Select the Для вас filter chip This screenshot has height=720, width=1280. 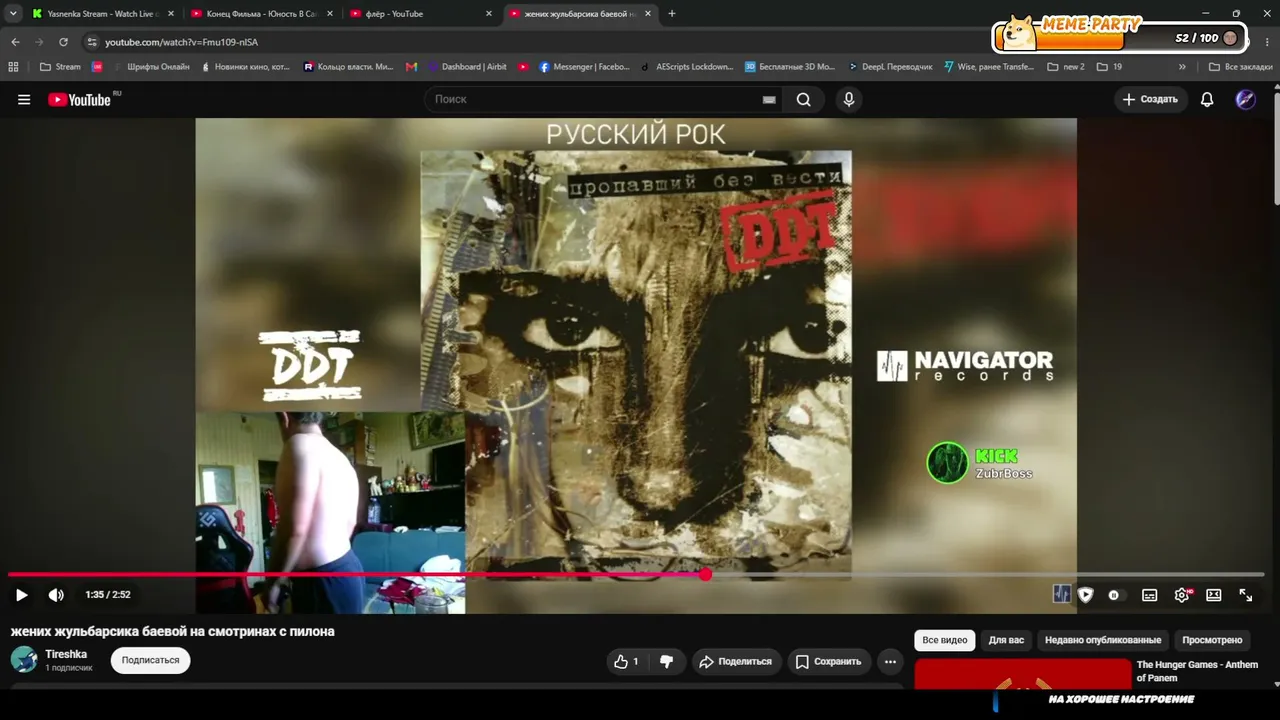coord(1006,640)
